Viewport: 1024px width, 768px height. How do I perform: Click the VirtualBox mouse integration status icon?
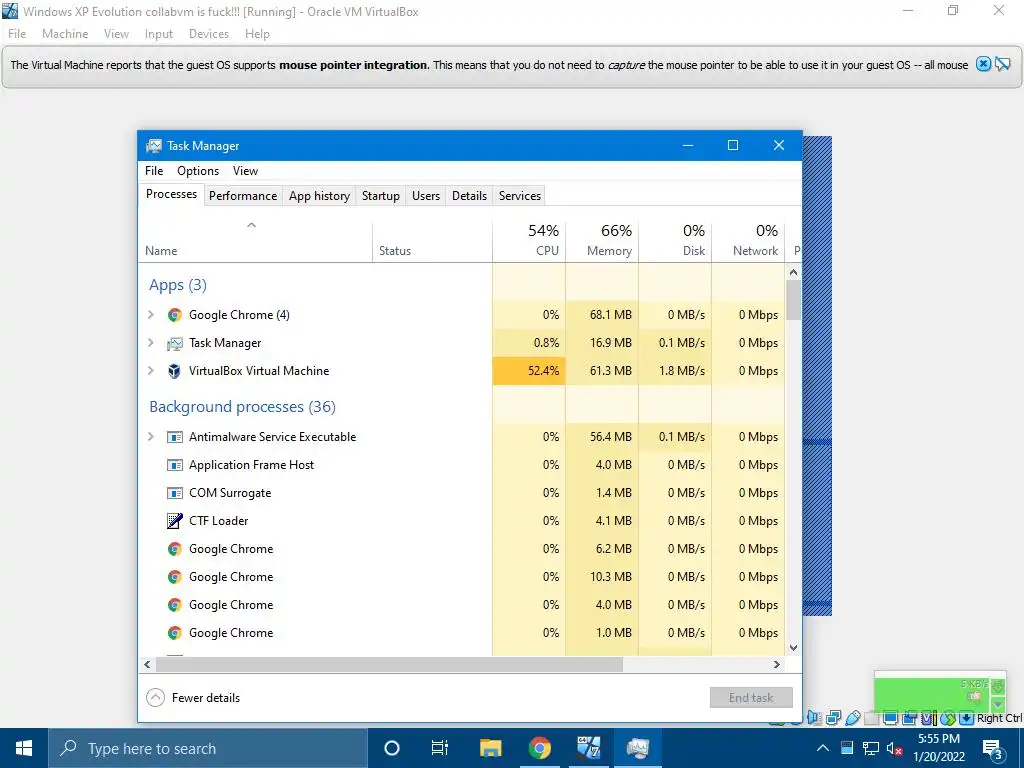pos(948,718)
